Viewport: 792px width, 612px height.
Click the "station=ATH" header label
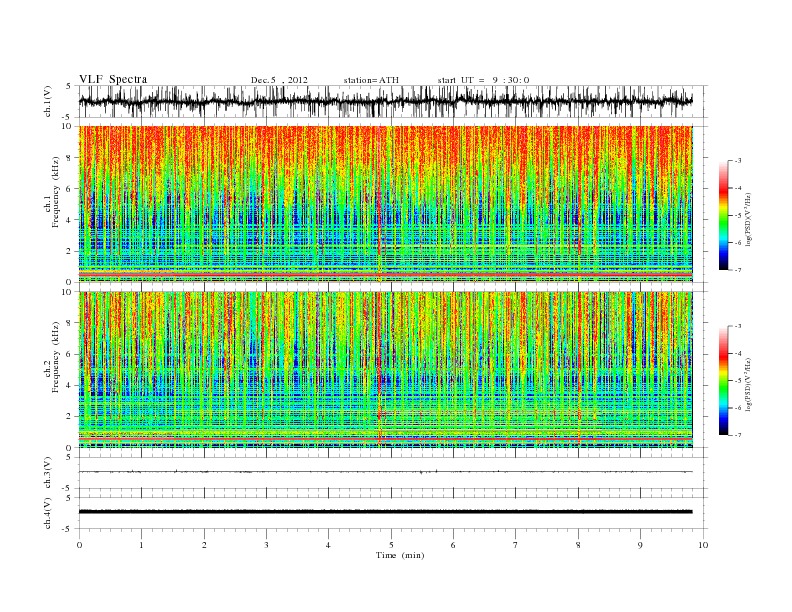click(x=371, y=80)
